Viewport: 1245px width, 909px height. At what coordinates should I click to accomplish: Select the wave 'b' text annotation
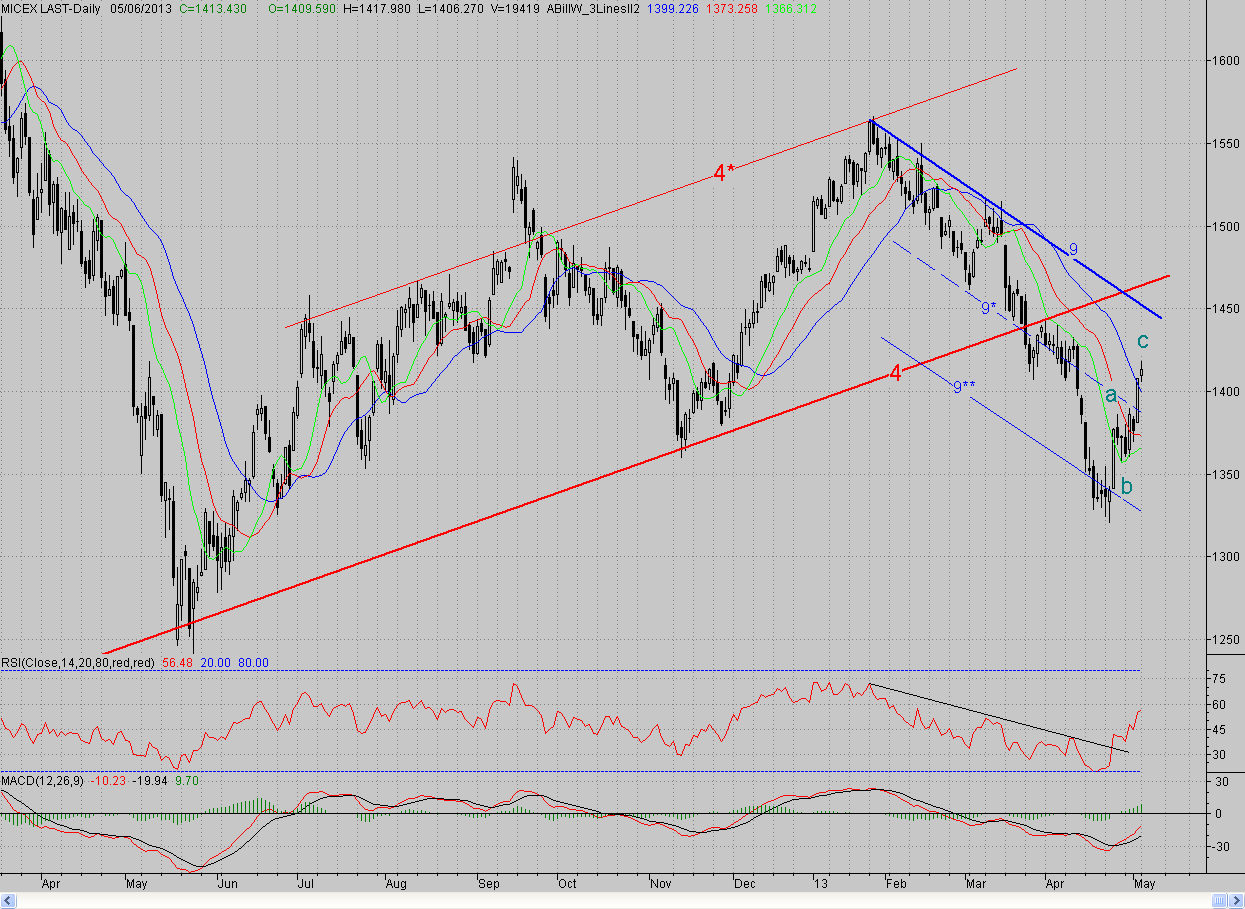click(x=1127, y=486)
